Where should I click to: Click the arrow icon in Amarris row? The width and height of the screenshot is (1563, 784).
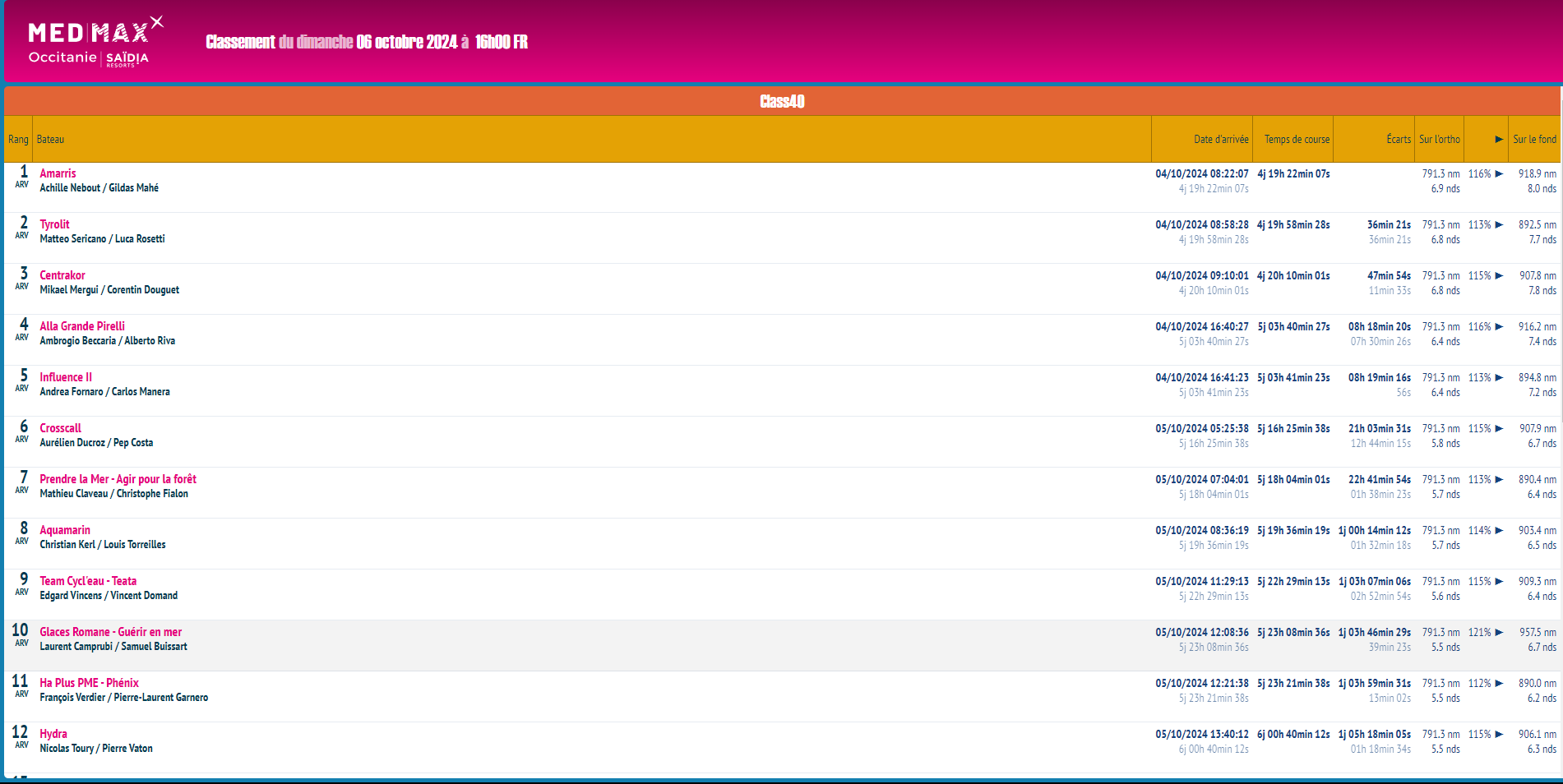click(x=1499, y=174)
